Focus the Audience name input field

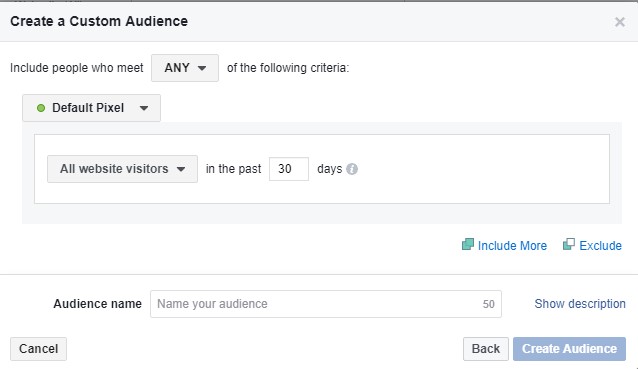(x=326, y=304)
